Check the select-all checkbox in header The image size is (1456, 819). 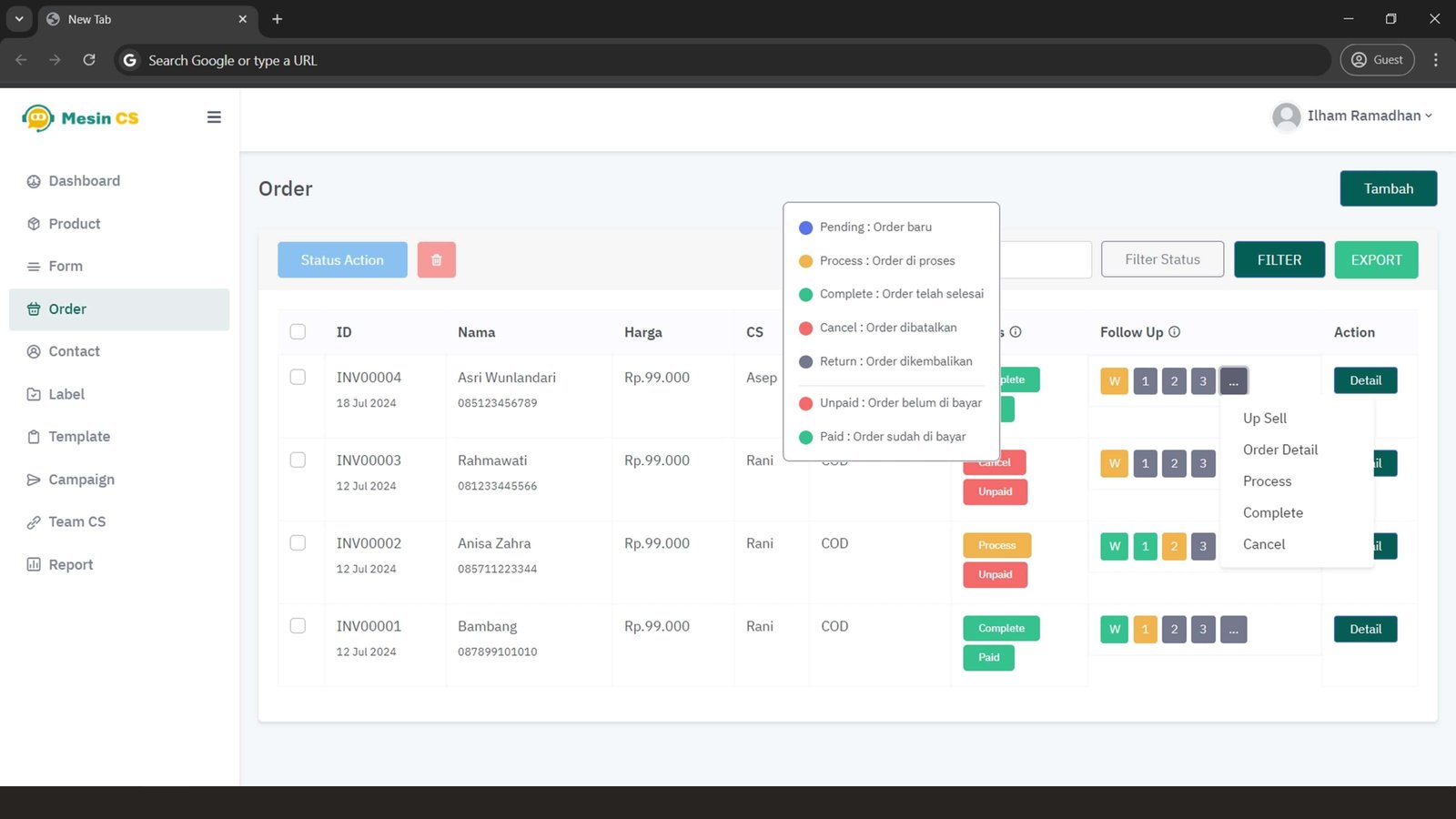pyautogui.click(x=298, y=332)
